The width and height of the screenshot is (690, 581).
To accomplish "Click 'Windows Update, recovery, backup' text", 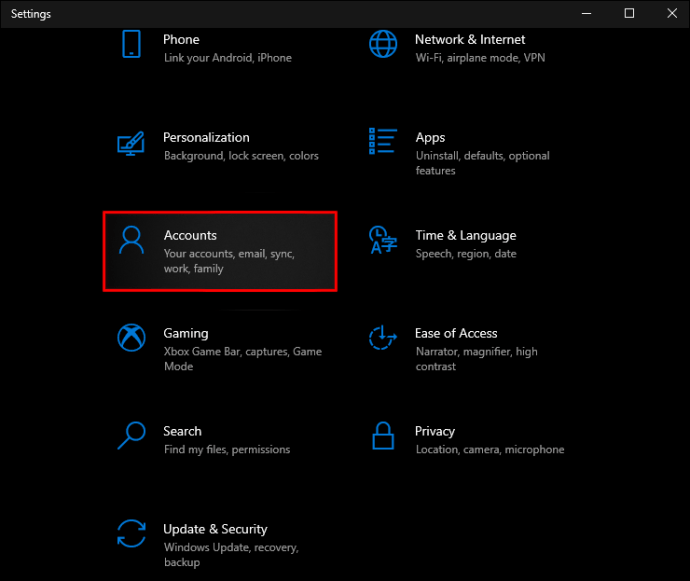I will pos(231,555).
